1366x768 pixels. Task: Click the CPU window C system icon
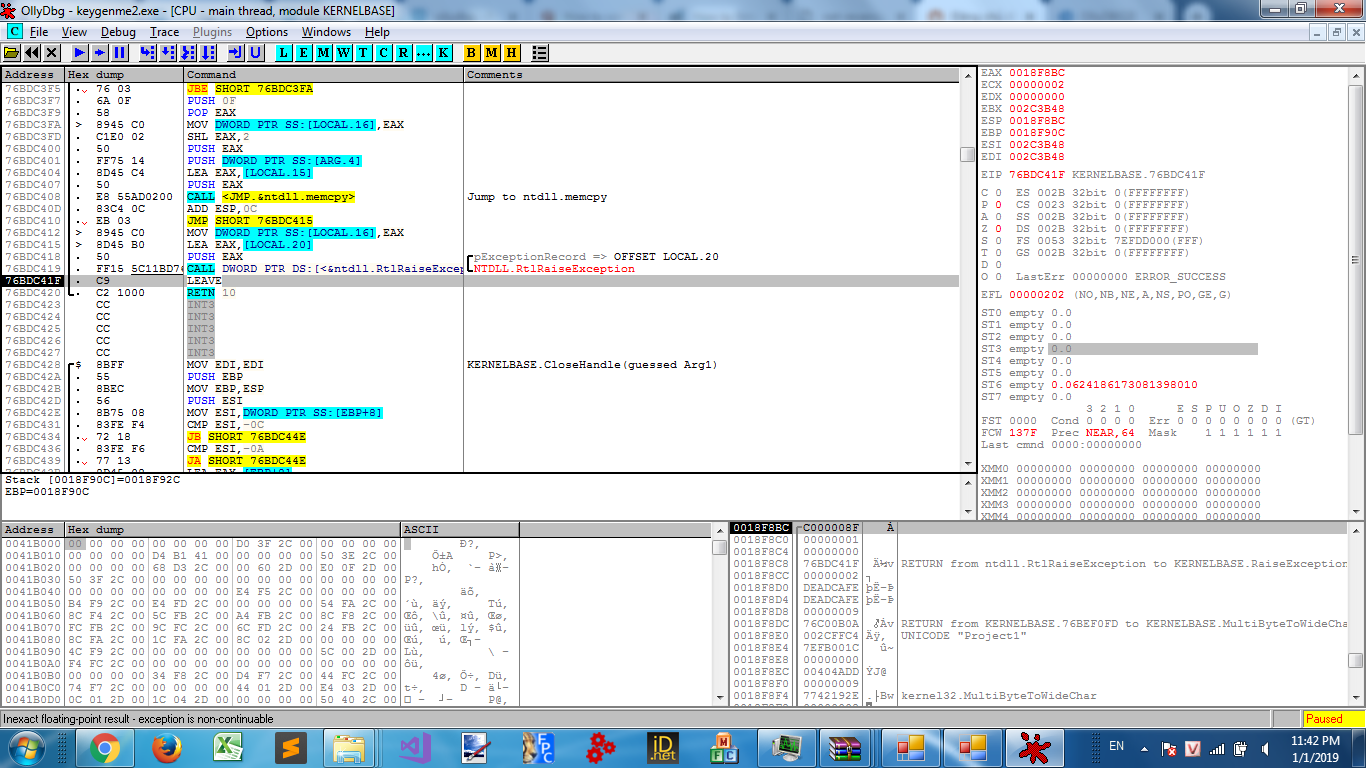14,31
